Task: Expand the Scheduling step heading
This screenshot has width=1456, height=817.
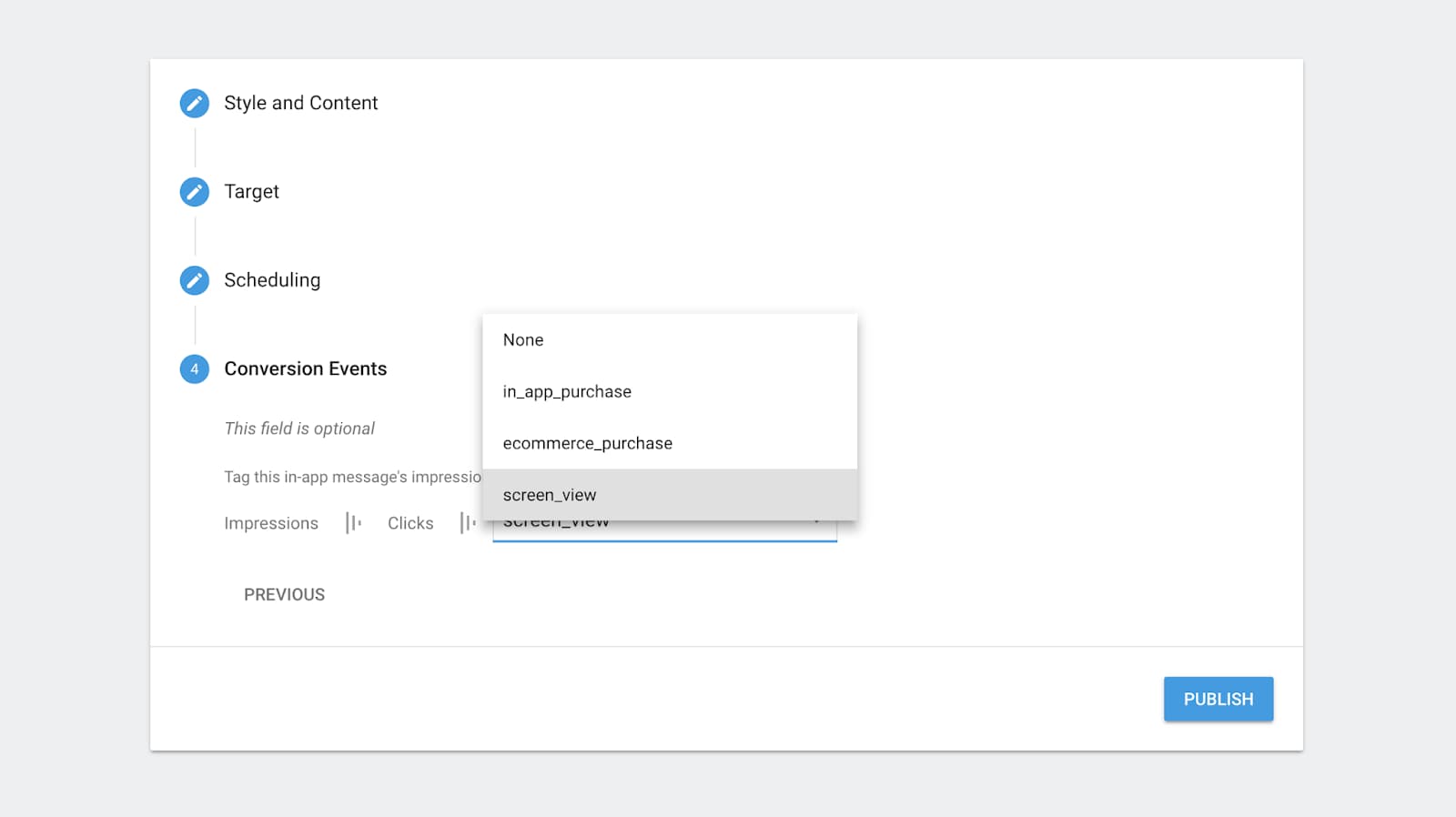Action: click(272, 280)
